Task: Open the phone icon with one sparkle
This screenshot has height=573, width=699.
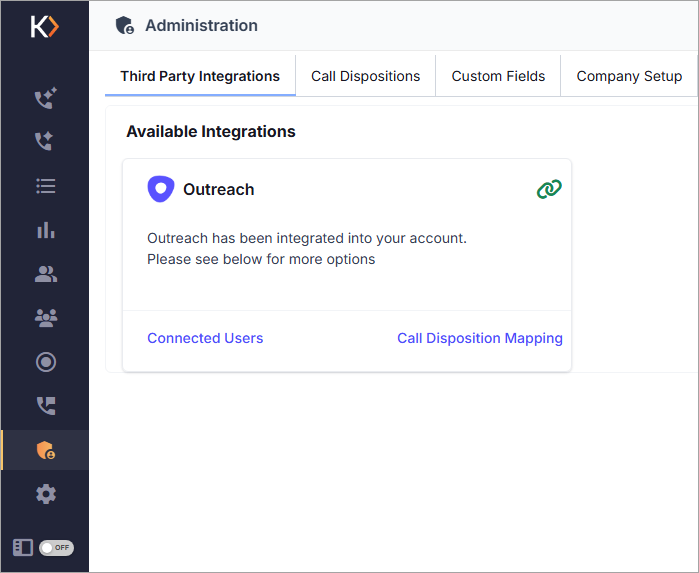Action: point(44,141)
